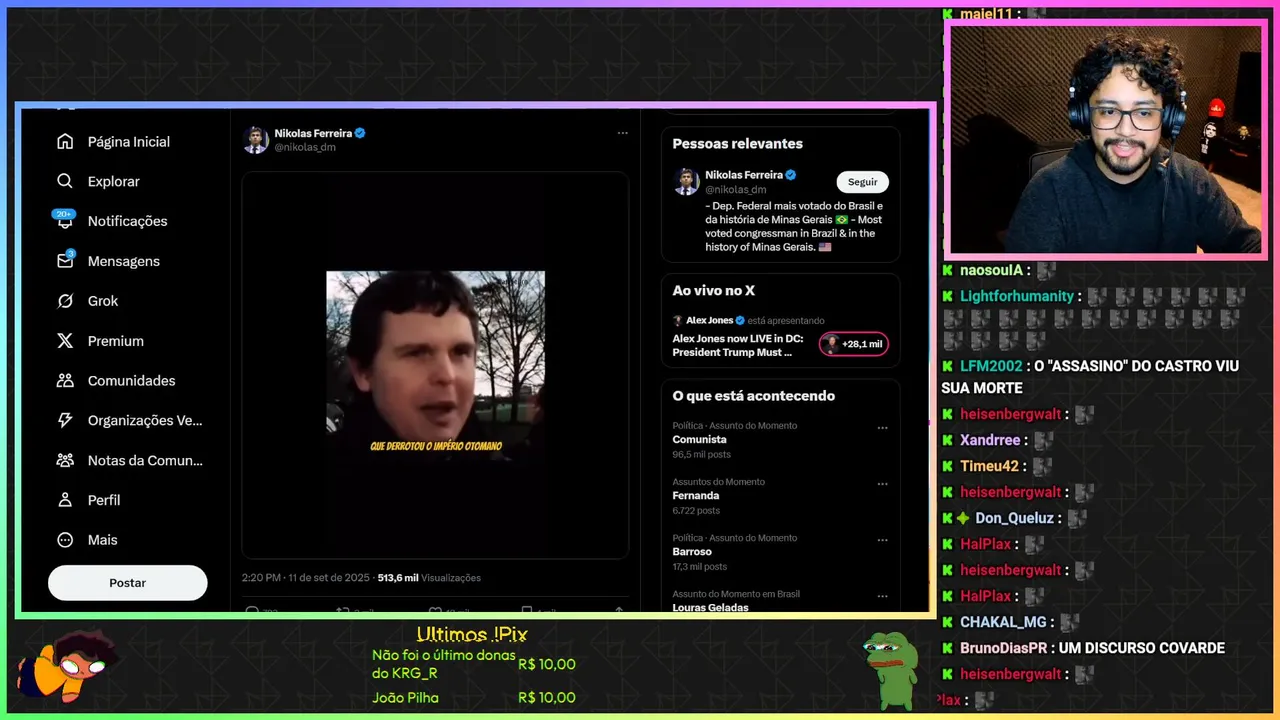Viewport: 1280px width, 720px height.
Task: Open the Página Inicial home icon
Action: coord(65,142)
